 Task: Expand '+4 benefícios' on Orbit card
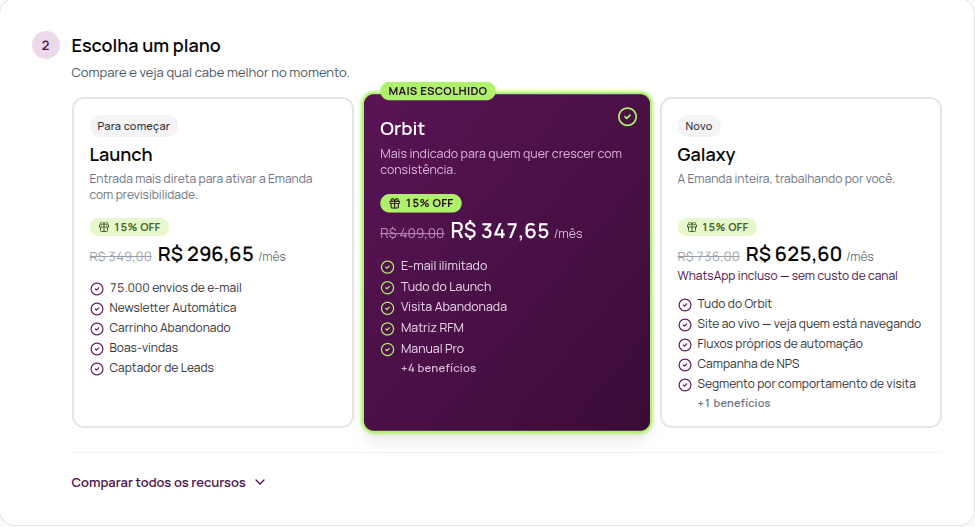point(438,369)
